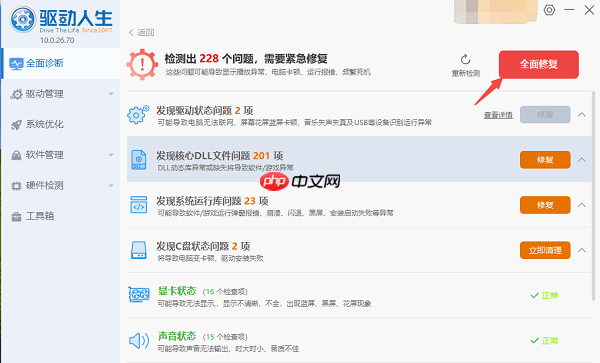Click the 立即清理 button
The height and width of the screenshot is (363, 600).
[545, 250]
